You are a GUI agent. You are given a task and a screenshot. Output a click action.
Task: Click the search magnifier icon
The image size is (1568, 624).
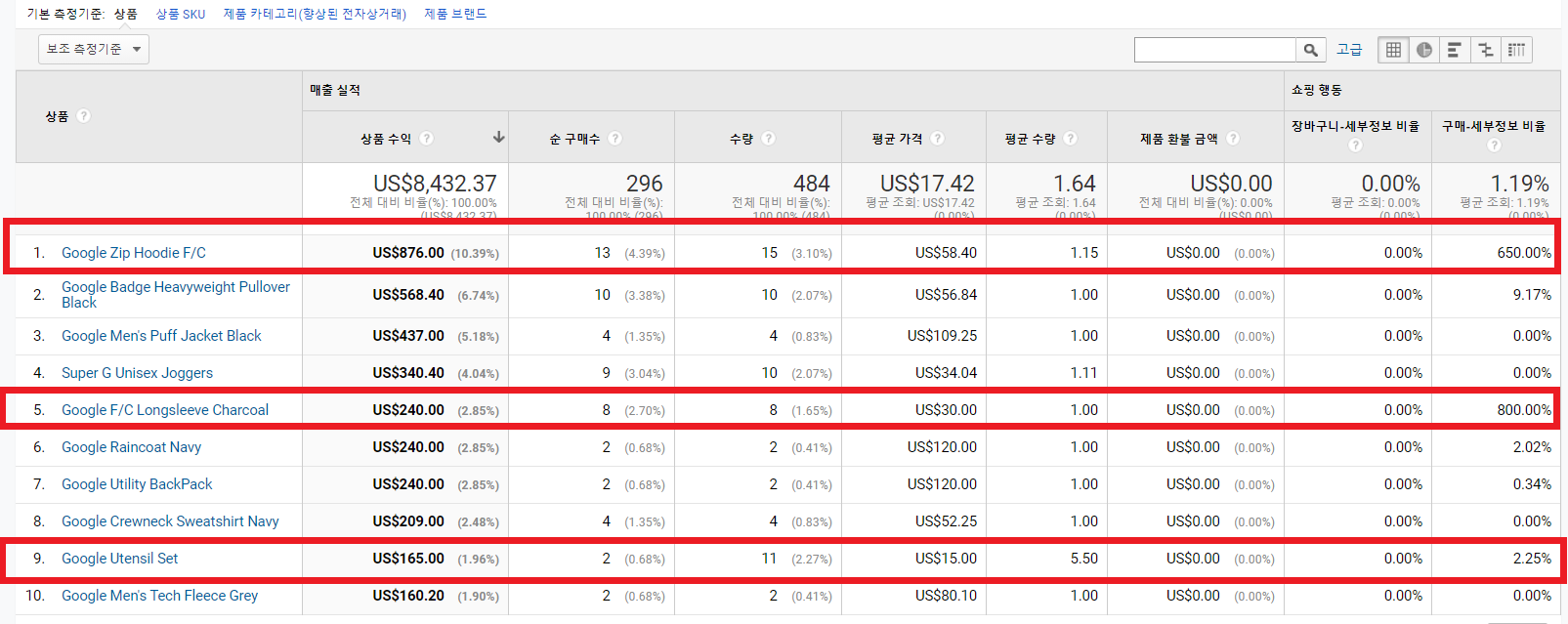click(x=1310, y=50)
